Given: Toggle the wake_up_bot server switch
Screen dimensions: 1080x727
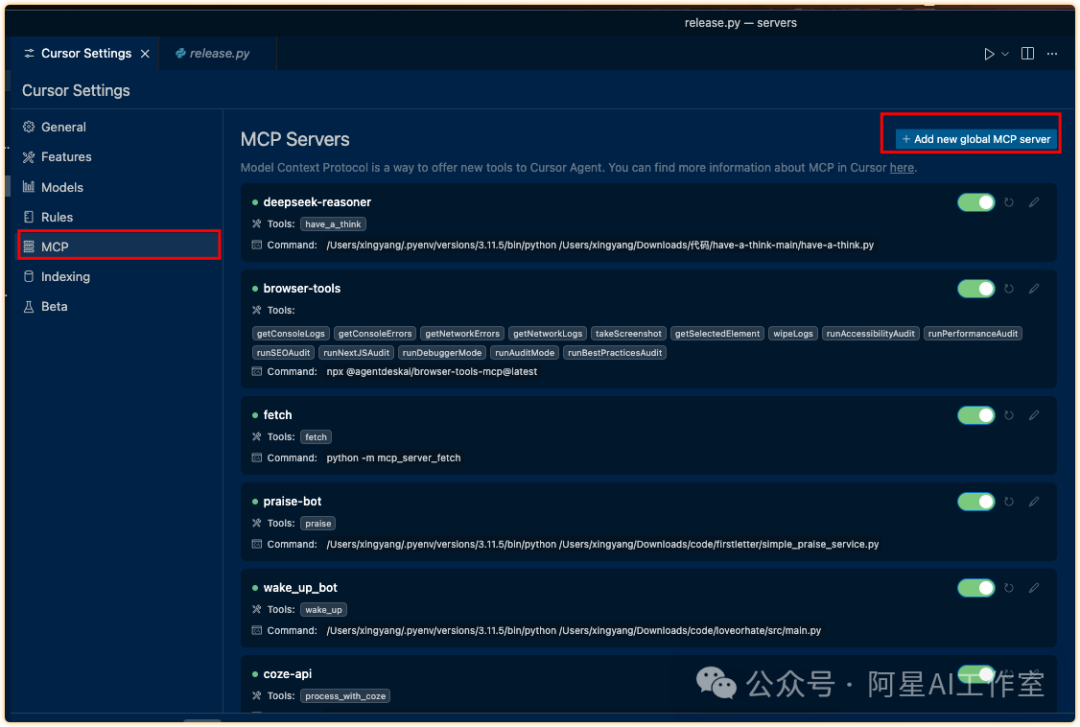Looking at the screenshot, I should coord(975,588).
